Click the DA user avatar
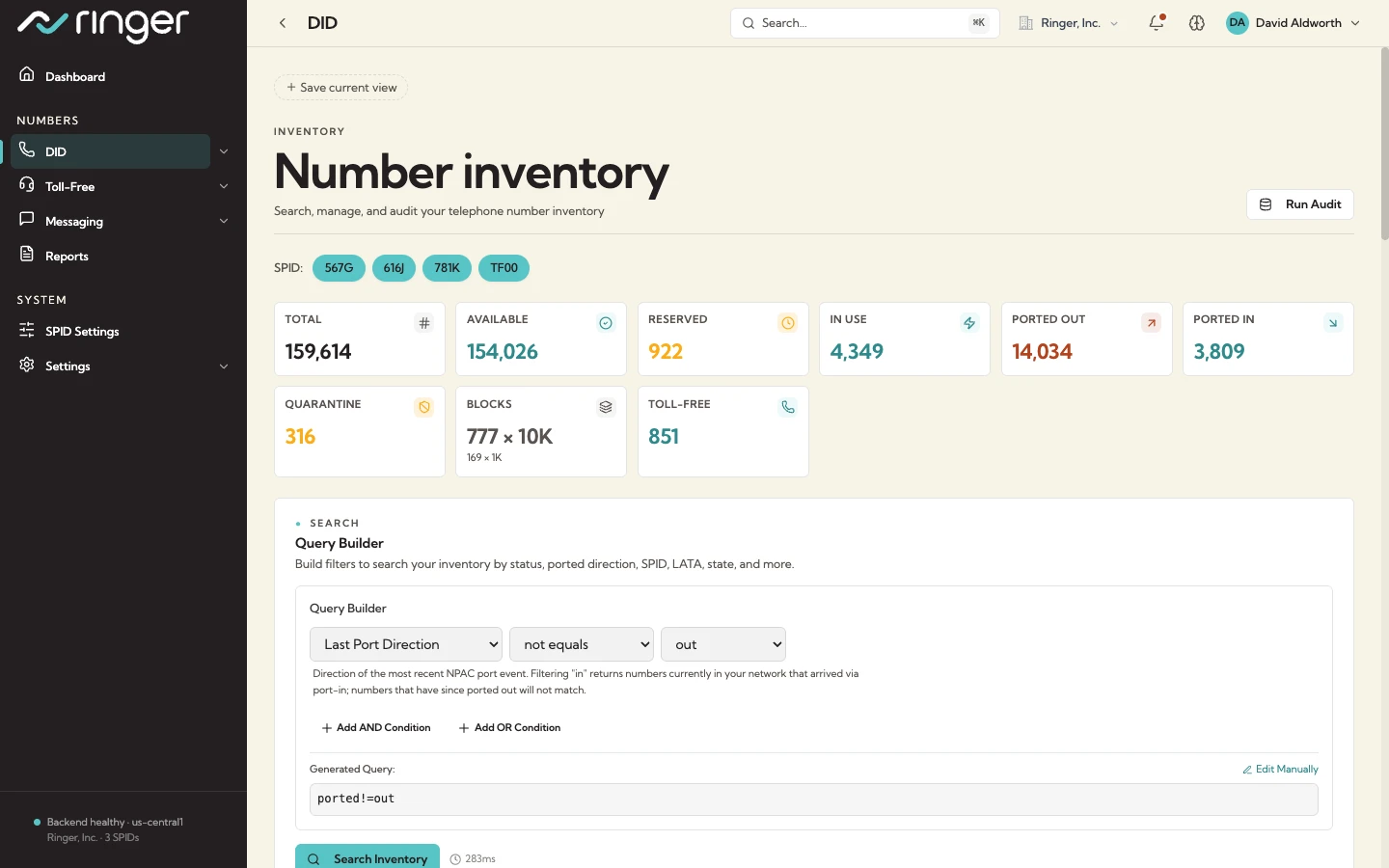 pos(1238,23)
